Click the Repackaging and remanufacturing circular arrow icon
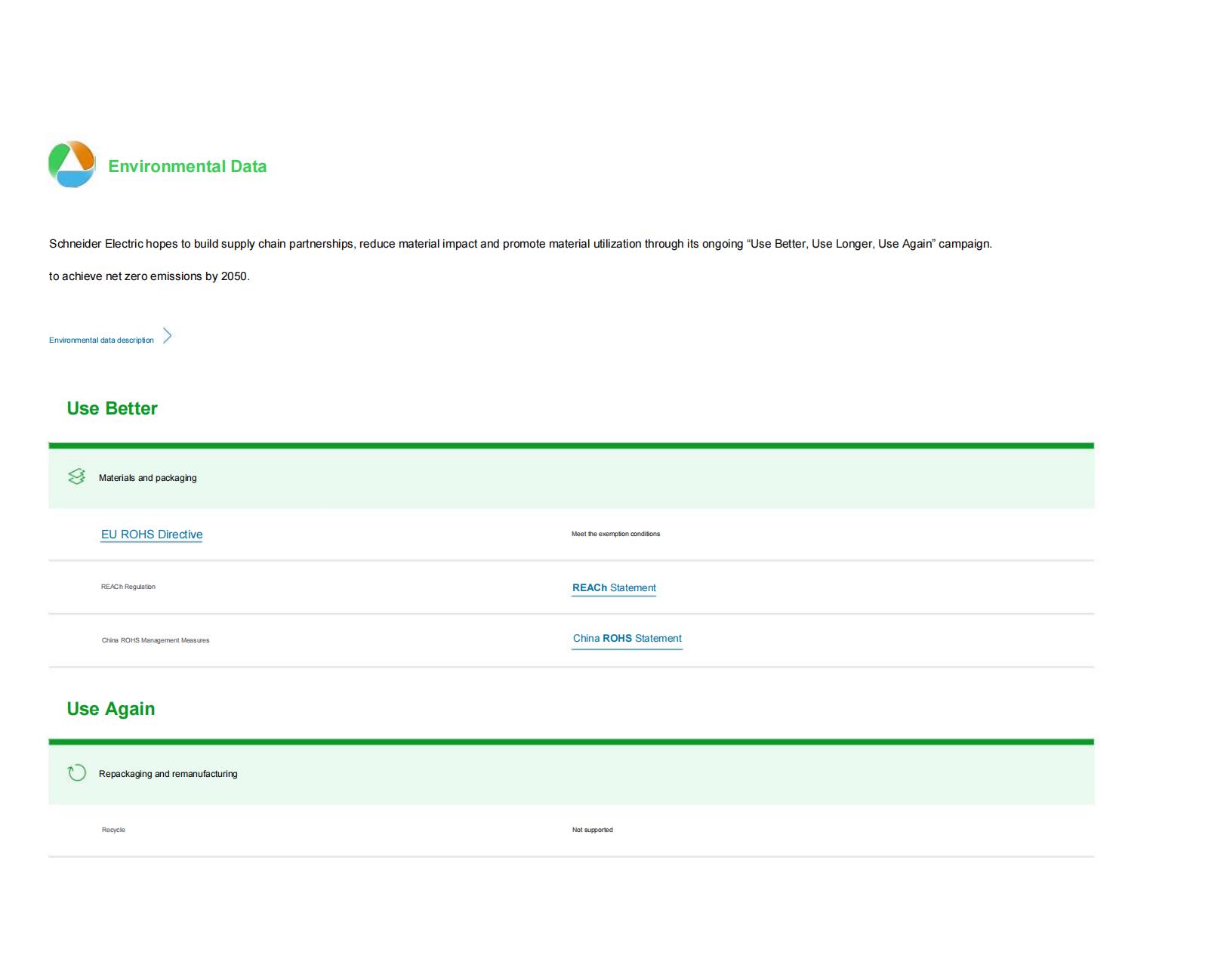The height and width of the screenshot is (980, 1227). 76,773
